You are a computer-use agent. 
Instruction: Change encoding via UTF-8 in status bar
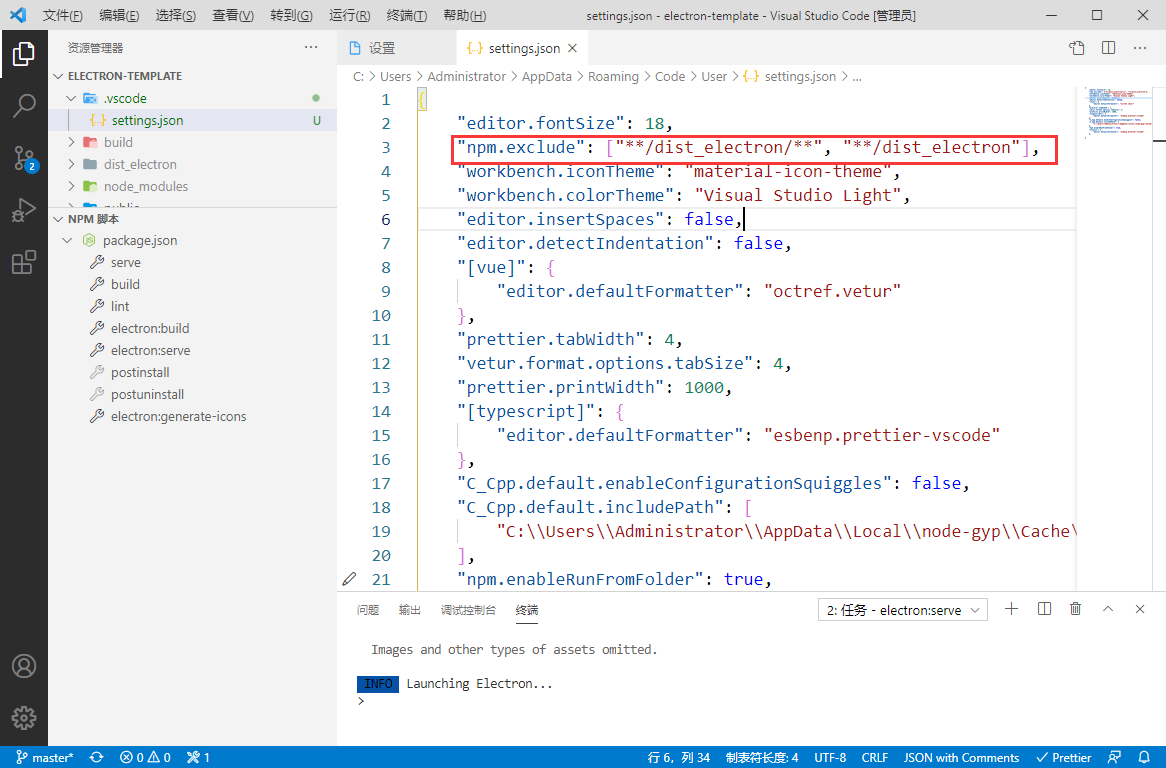tap(830, 758)
